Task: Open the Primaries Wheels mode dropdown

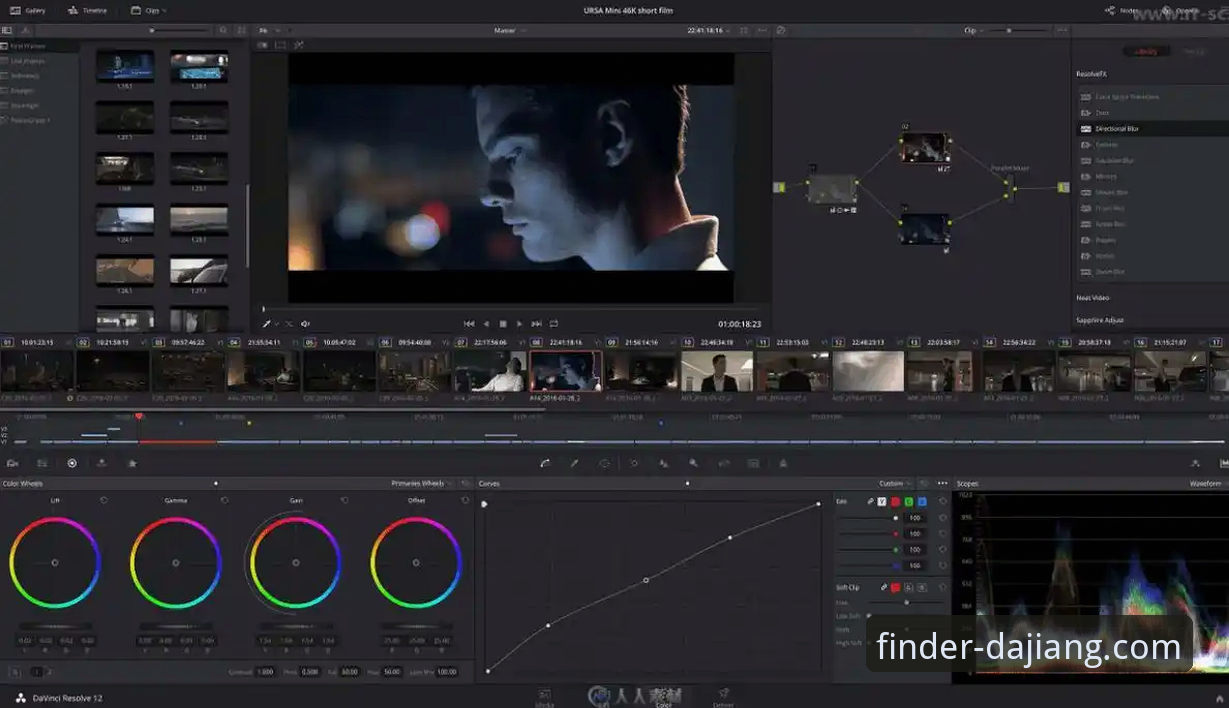Action: pos(421,483)
